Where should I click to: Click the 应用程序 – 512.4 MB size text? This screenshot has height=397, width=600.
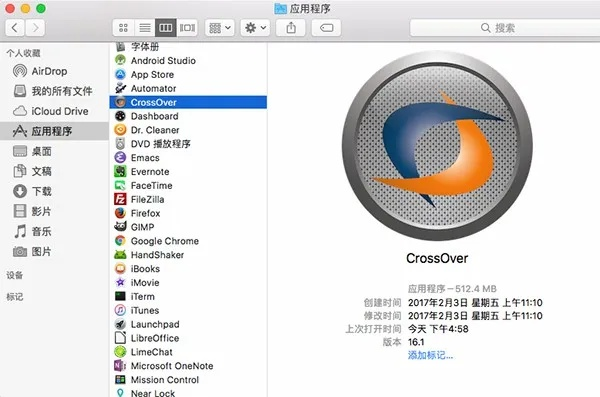coord(452,289)
